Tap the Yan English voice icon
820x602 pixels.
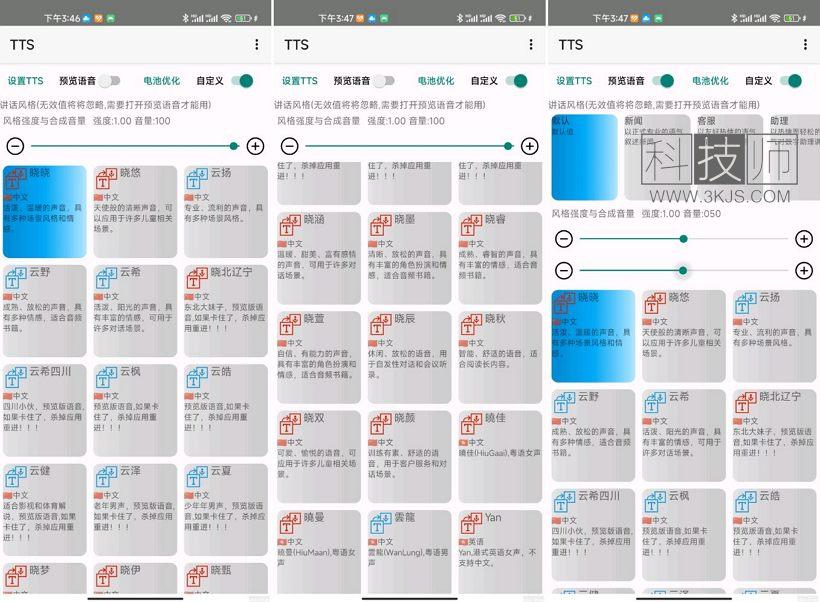coord(472,523)
